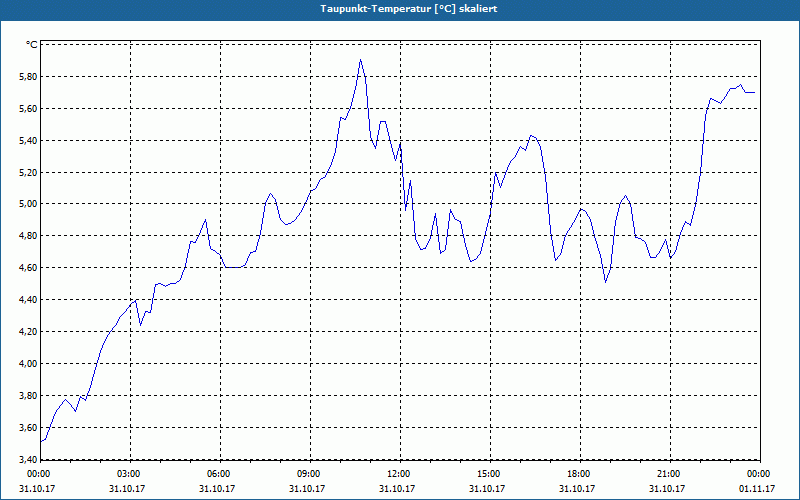Click the flat curve end near midnight
Screen dimensions: 800x500
[x=750, y=92]
